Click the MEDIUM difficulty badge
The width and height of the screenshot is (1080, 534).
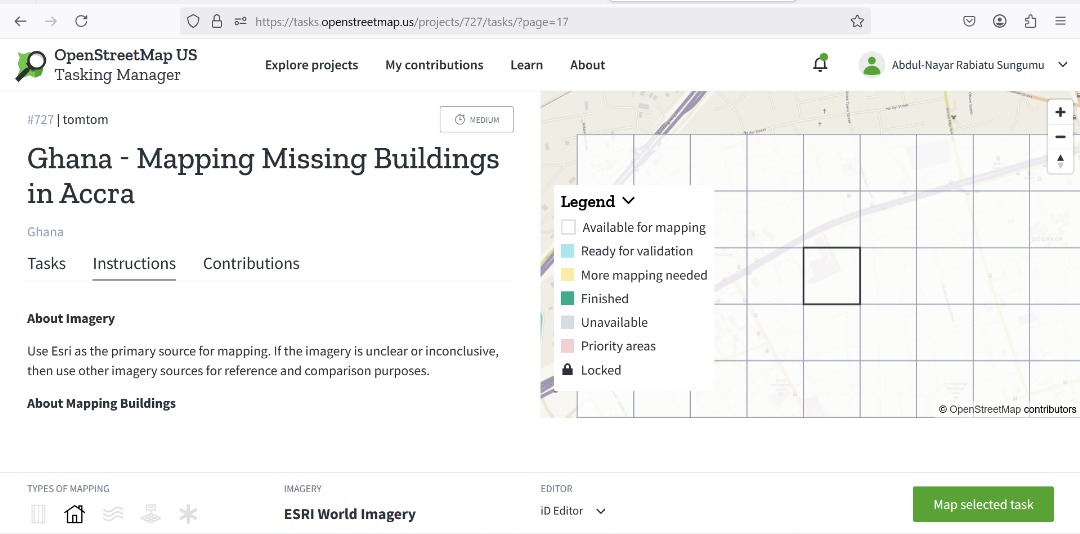pyautogui.click(x=477, y=120)
